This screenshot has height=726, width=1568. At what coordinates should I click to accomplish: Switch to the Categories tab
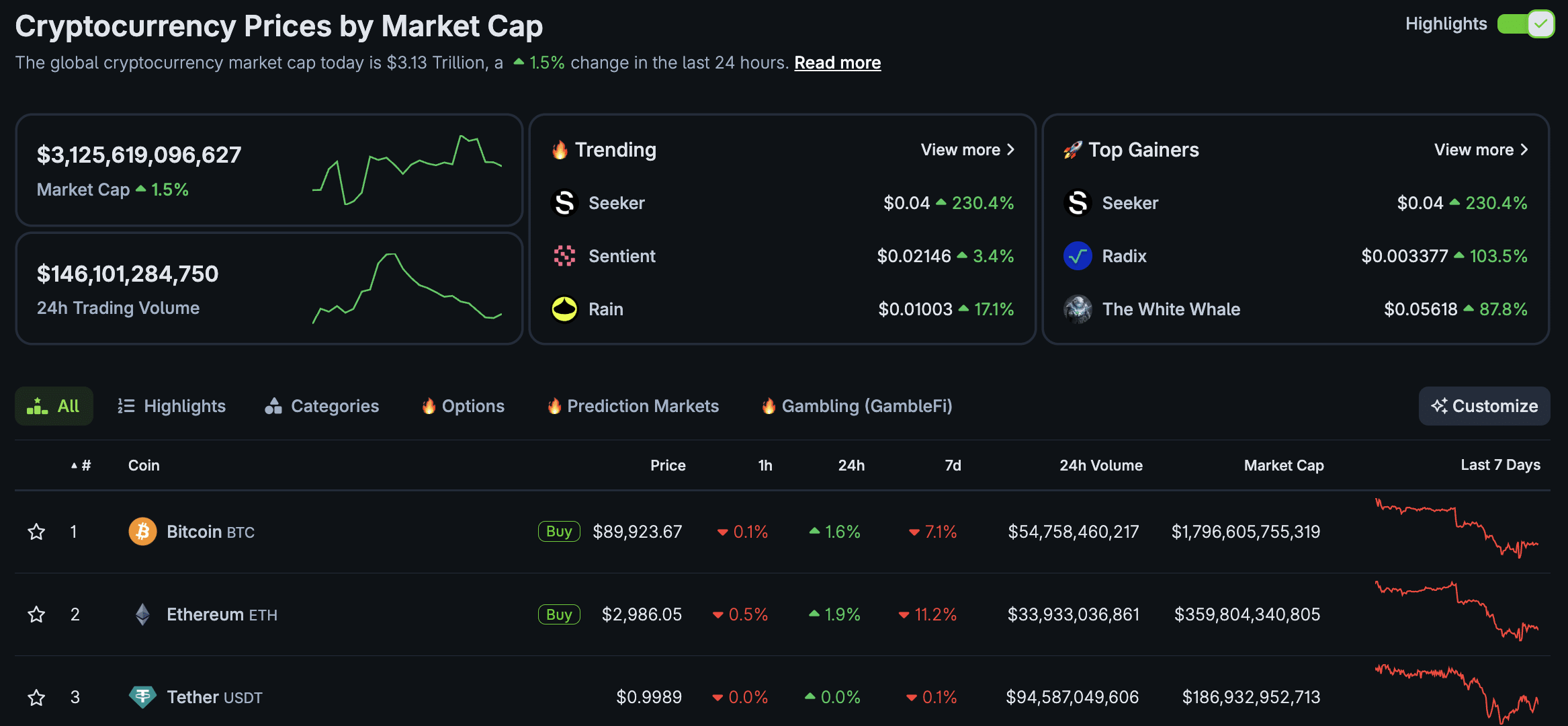tap(322, 406)
